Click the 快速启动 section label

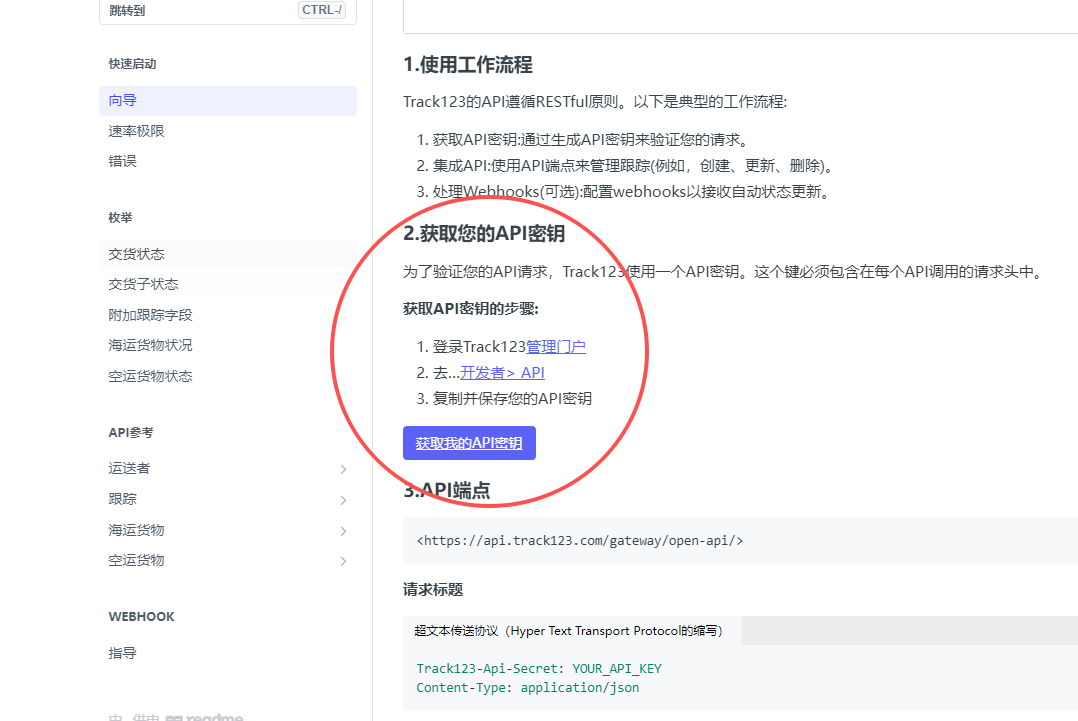pos(132,64)
